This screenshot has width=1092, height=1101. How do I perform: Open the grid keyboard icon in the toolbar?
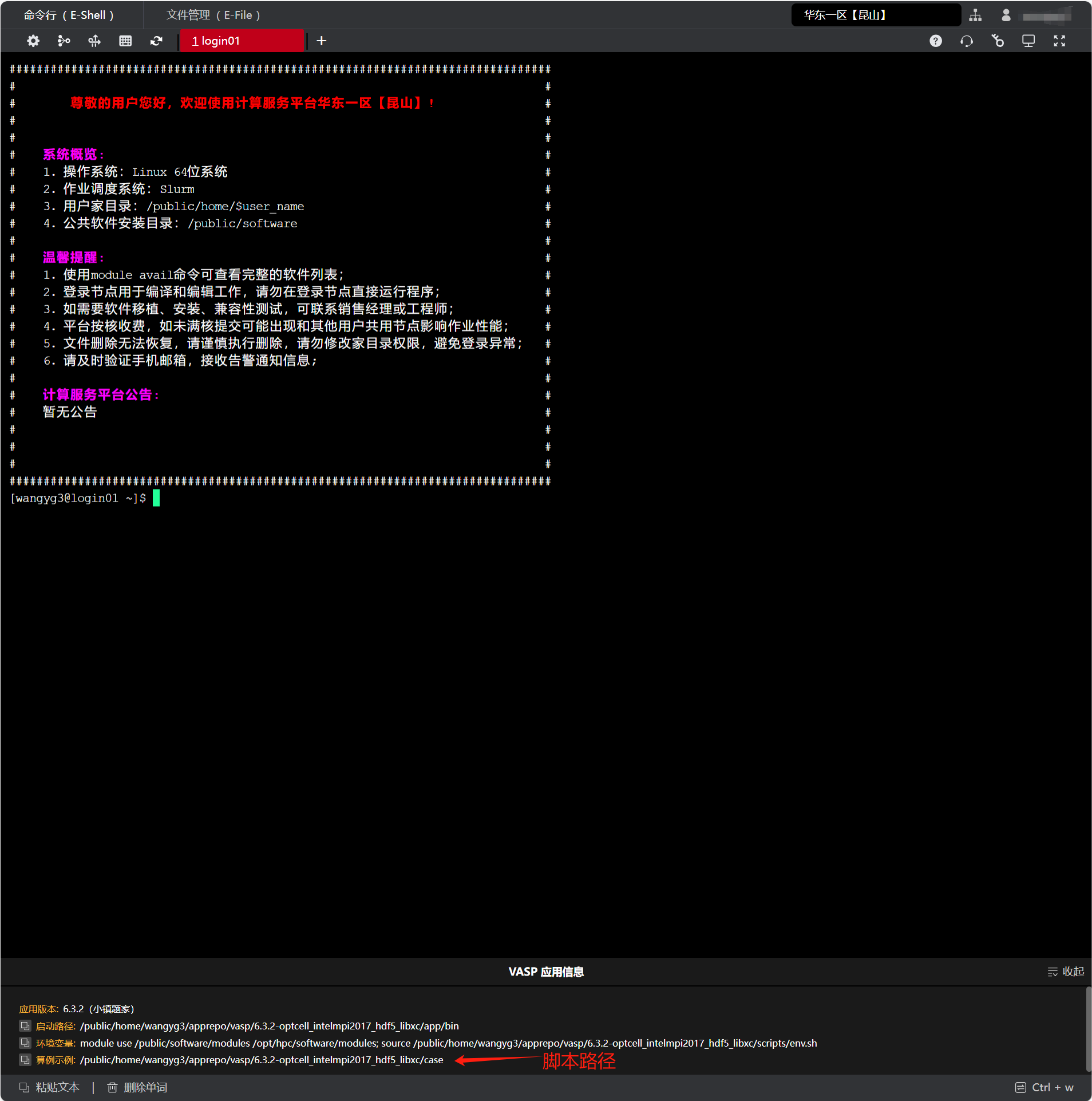(125, 41)
